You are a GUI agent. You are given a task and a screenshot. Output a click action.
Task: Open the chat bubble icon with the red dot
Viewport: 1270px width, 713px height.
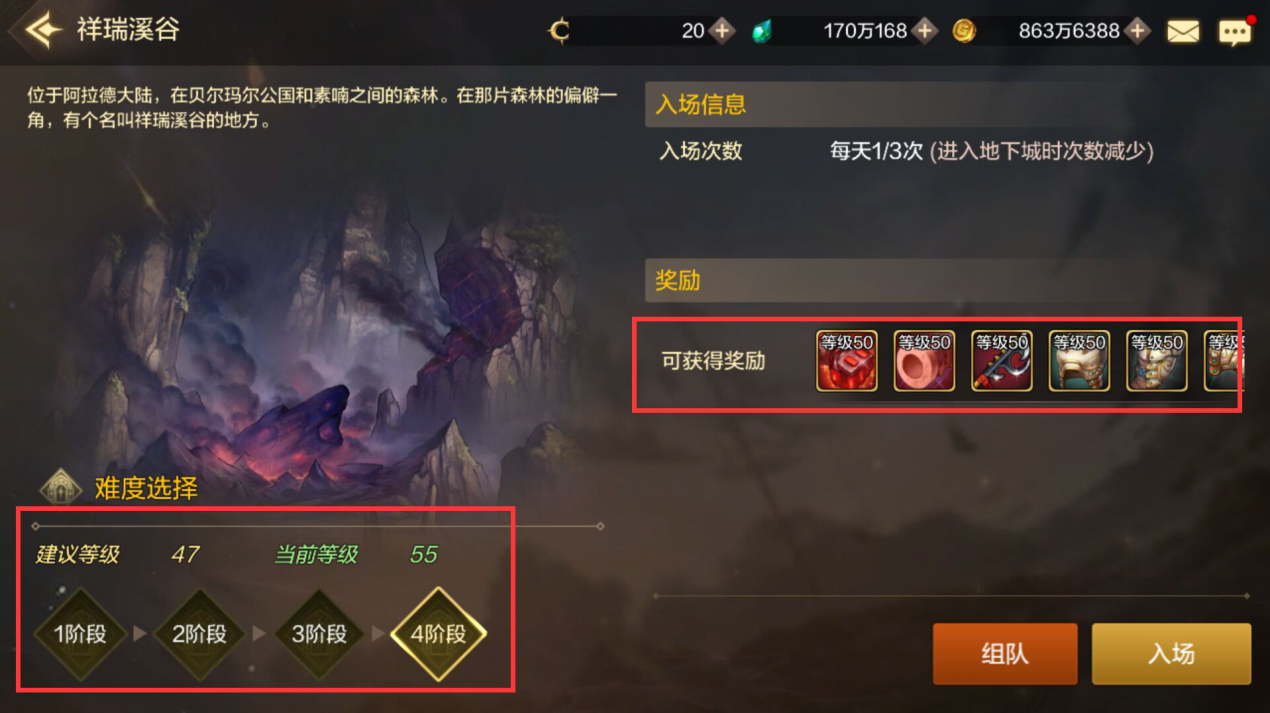pyautogui.click(x=1235, y=31)
